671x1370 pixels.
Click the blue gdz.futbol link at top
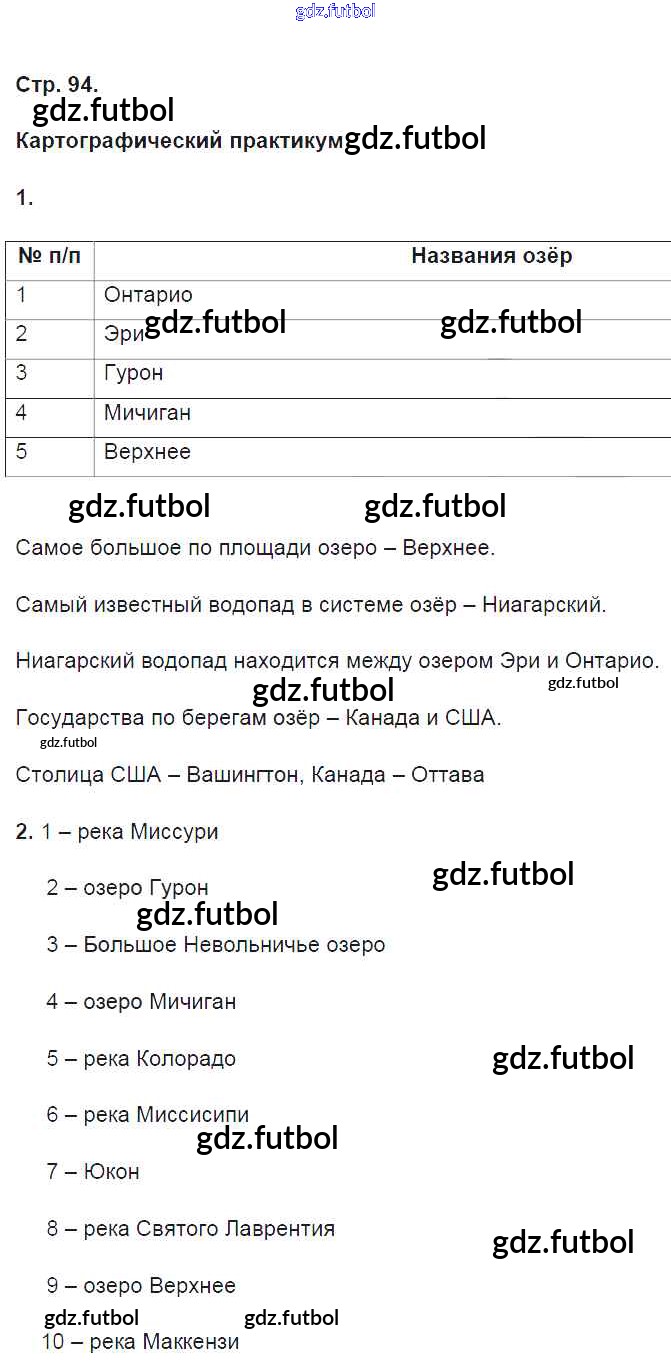(x=335, y=12)
